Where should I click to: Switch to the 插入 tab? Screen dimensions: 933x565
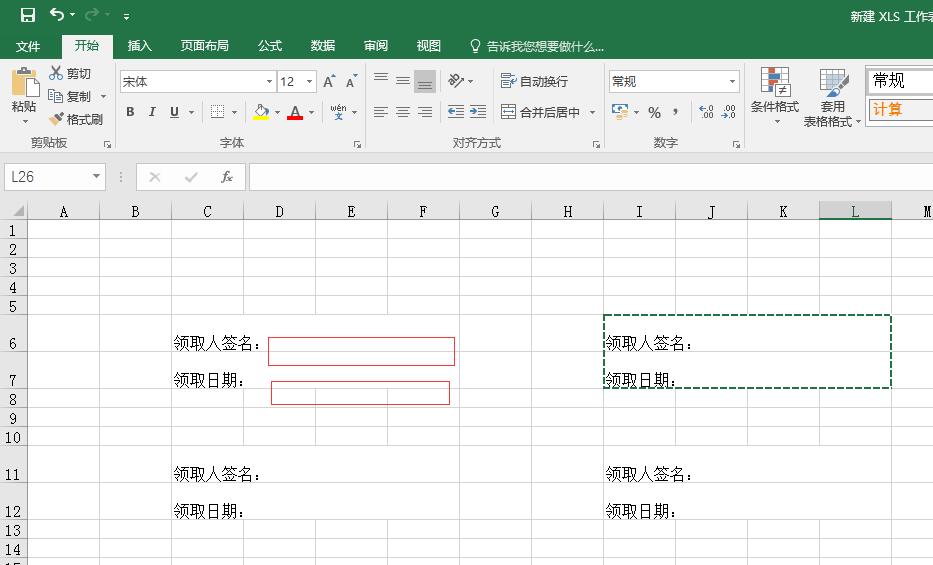click(x=140, y=46)
